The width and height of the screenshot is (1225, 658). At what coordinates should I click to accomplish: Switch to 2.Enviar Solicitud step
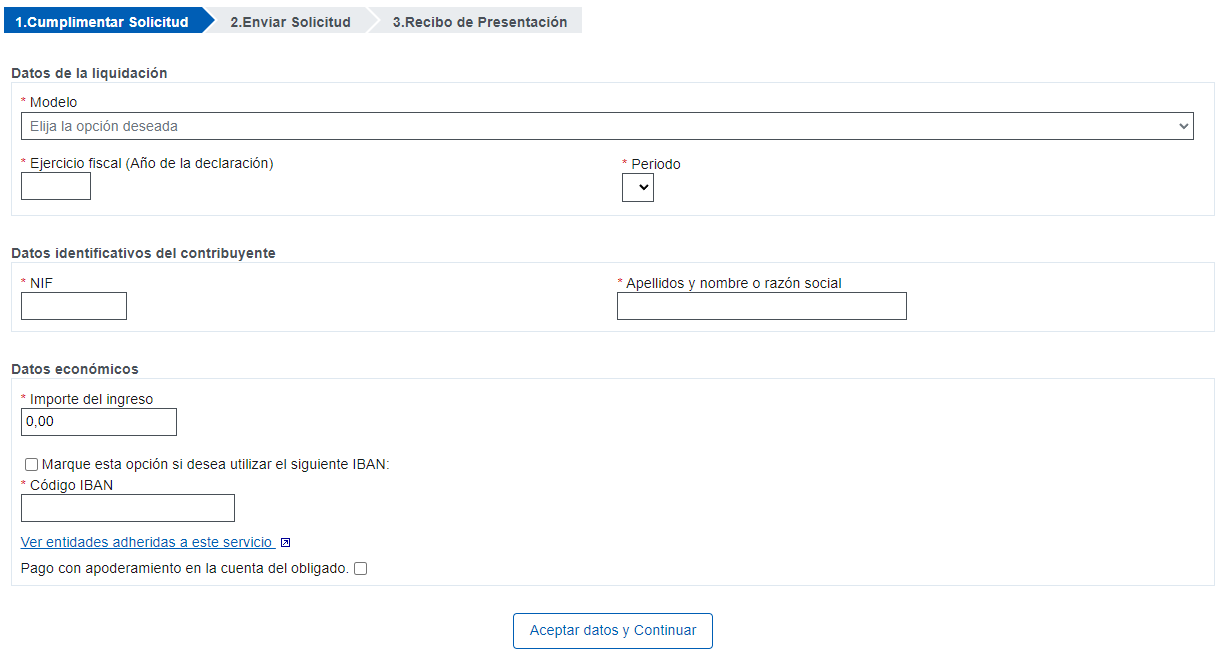290,22
